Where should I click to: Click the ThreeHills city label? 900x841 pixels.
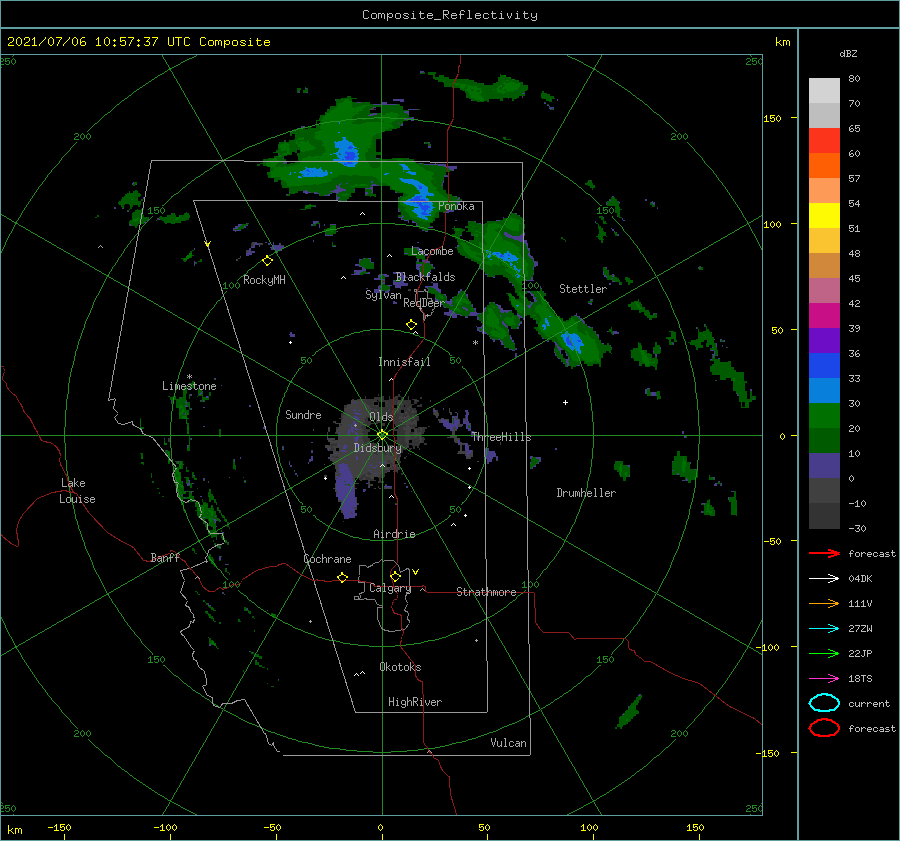coord(501,437)
